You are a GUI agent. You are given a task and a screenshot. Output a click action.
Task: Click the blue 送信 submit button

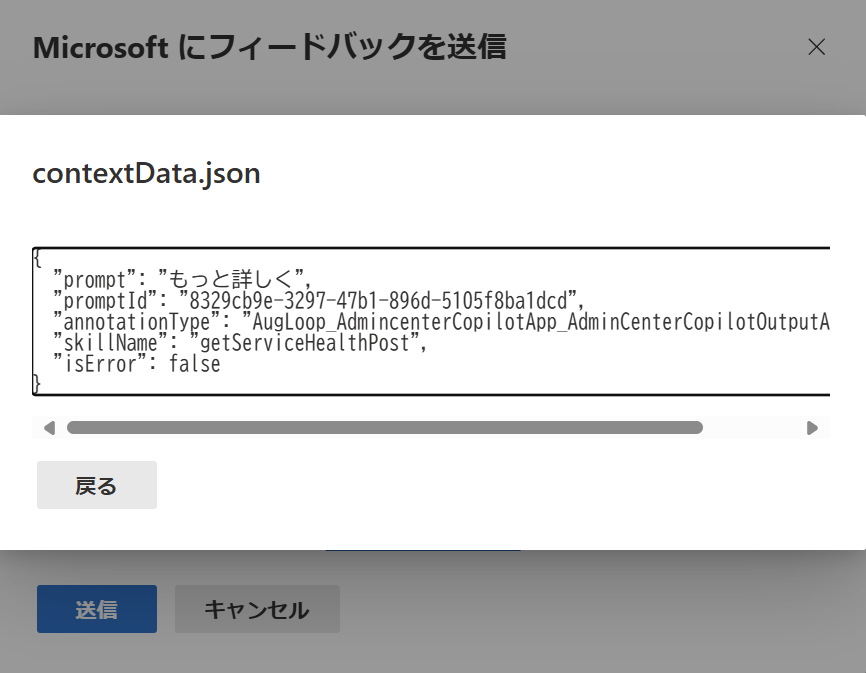coord(97,609)
